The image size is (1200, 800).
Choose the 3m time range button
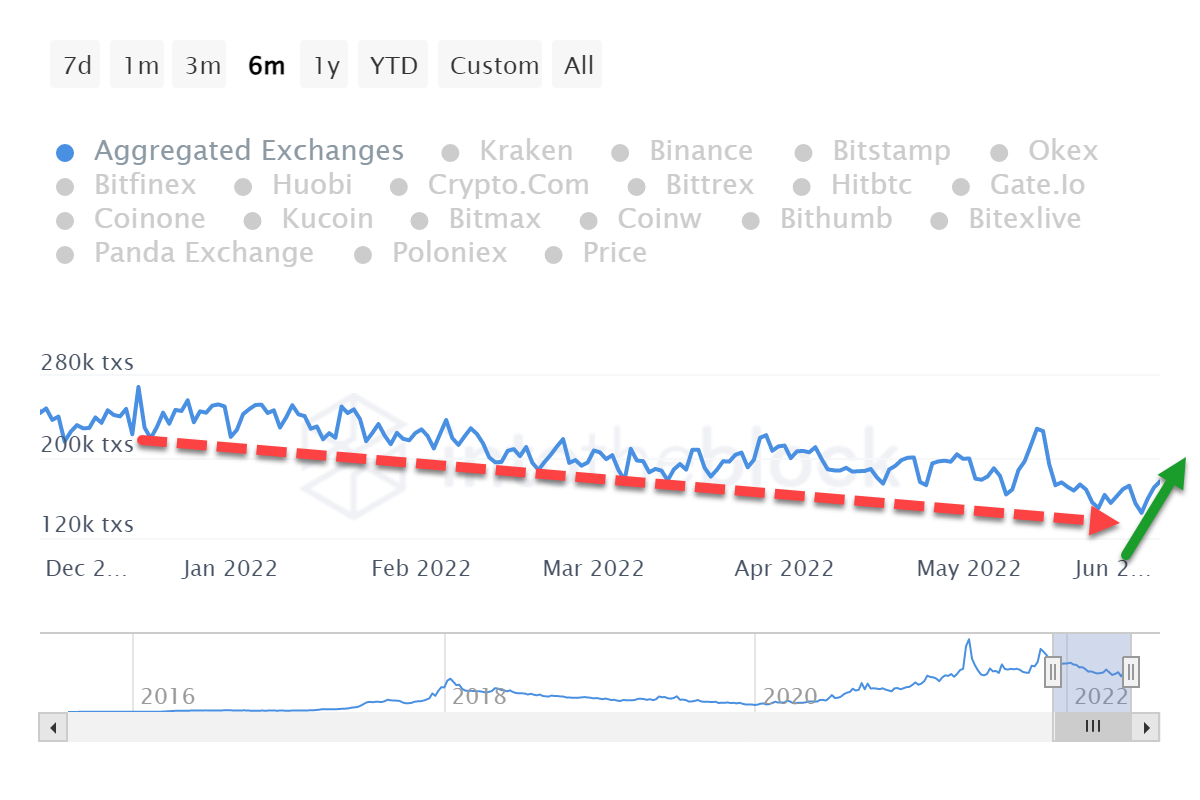(x=202, y=66)
